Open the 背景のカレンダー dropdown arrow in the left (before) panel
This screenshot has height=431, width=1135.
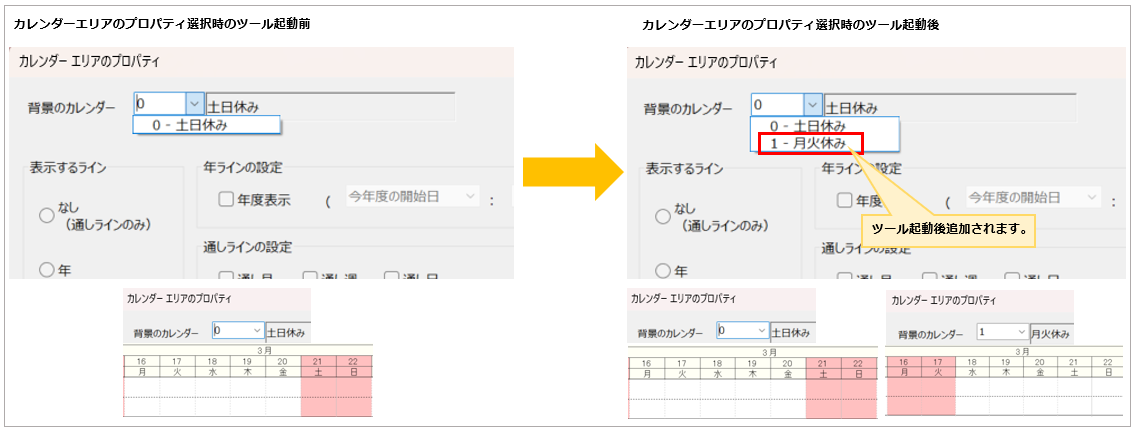tap(194, 103)
